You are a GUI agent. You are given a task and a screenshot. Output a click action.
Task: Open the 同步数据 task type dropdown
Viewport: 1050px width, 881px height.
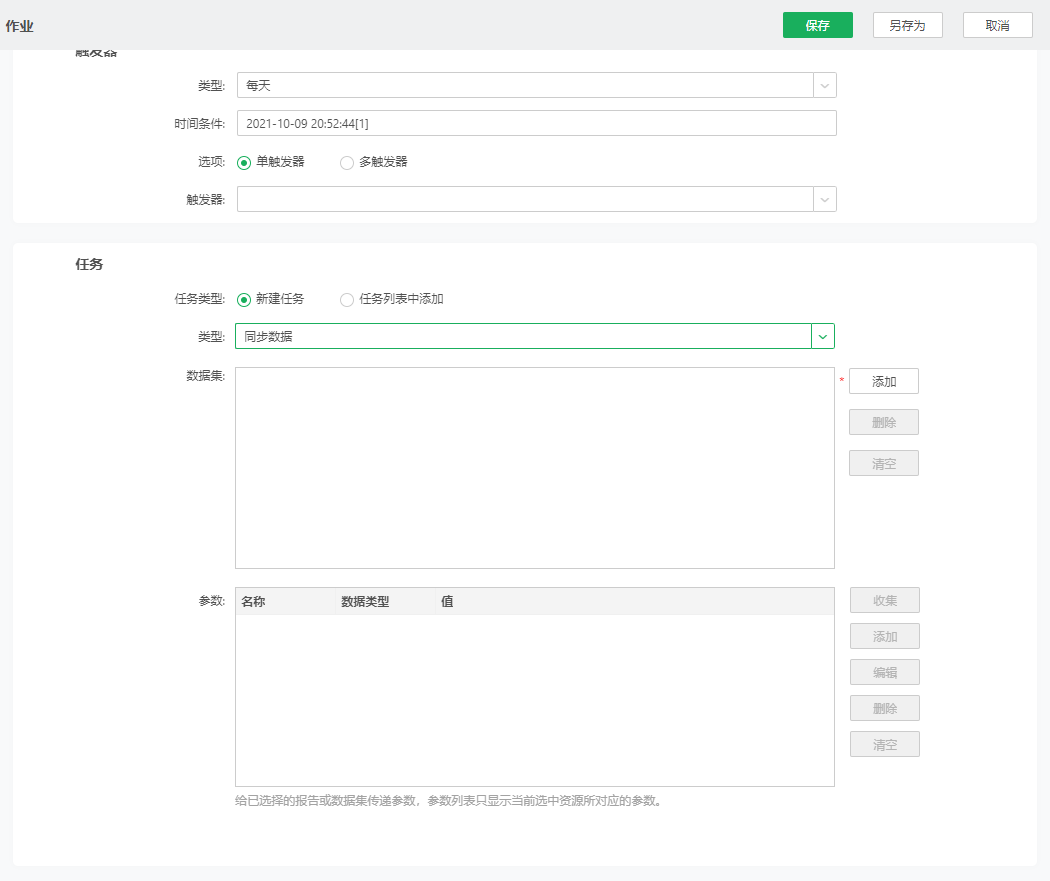click(x=534, y=336)
